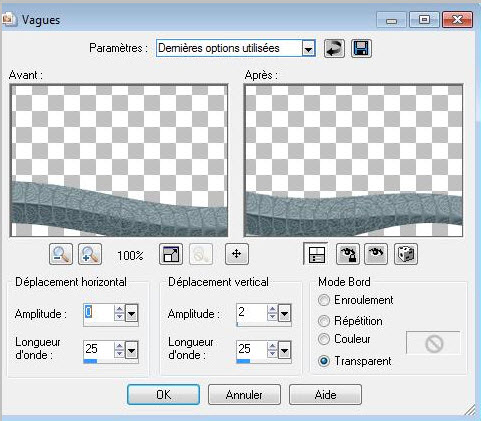Click the proof eye icon
Viewport: 481px width, 421px height.
click(x=376, y=254)
